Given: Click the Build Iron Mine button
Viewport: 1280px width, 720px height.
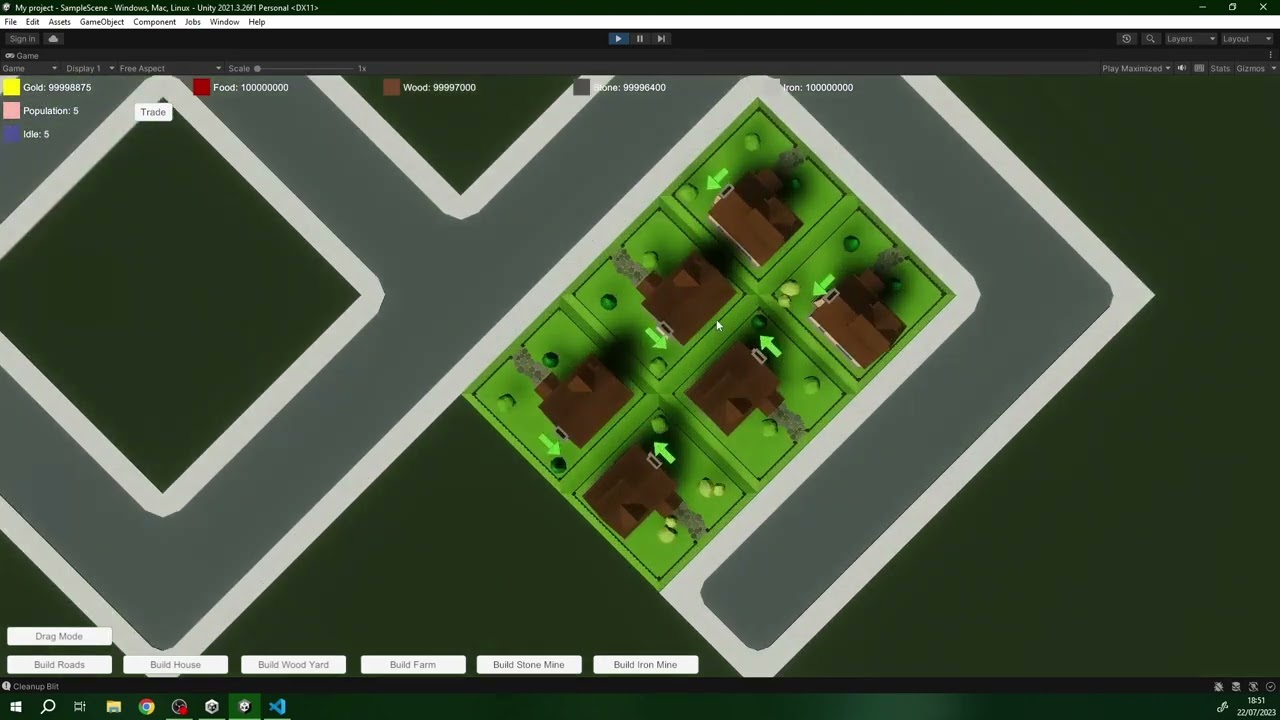Looking at the screenshot, I should tap(646, 664).
